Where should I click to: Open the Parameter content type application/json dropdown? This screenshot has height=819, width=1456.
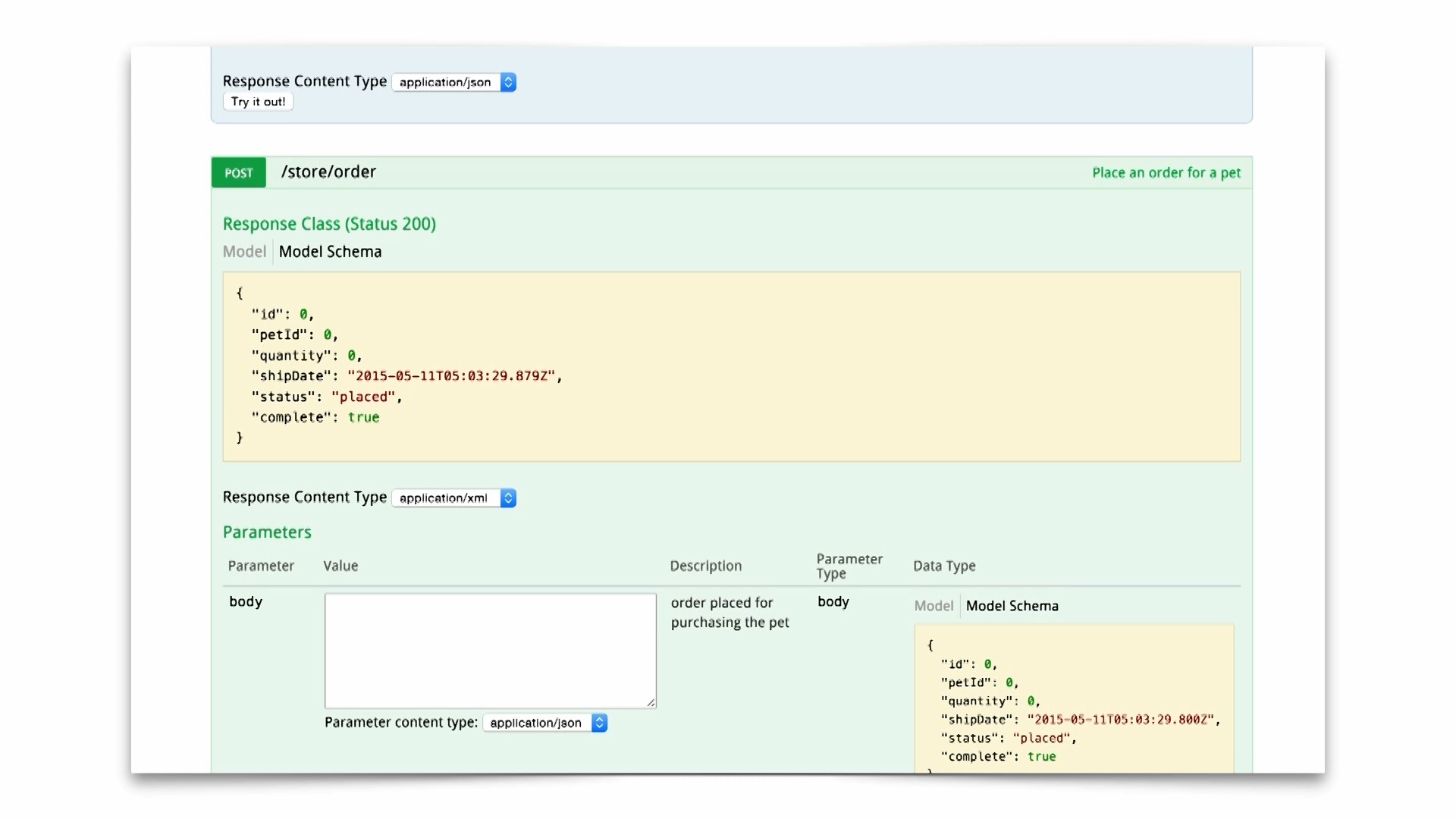click(544, 723)
